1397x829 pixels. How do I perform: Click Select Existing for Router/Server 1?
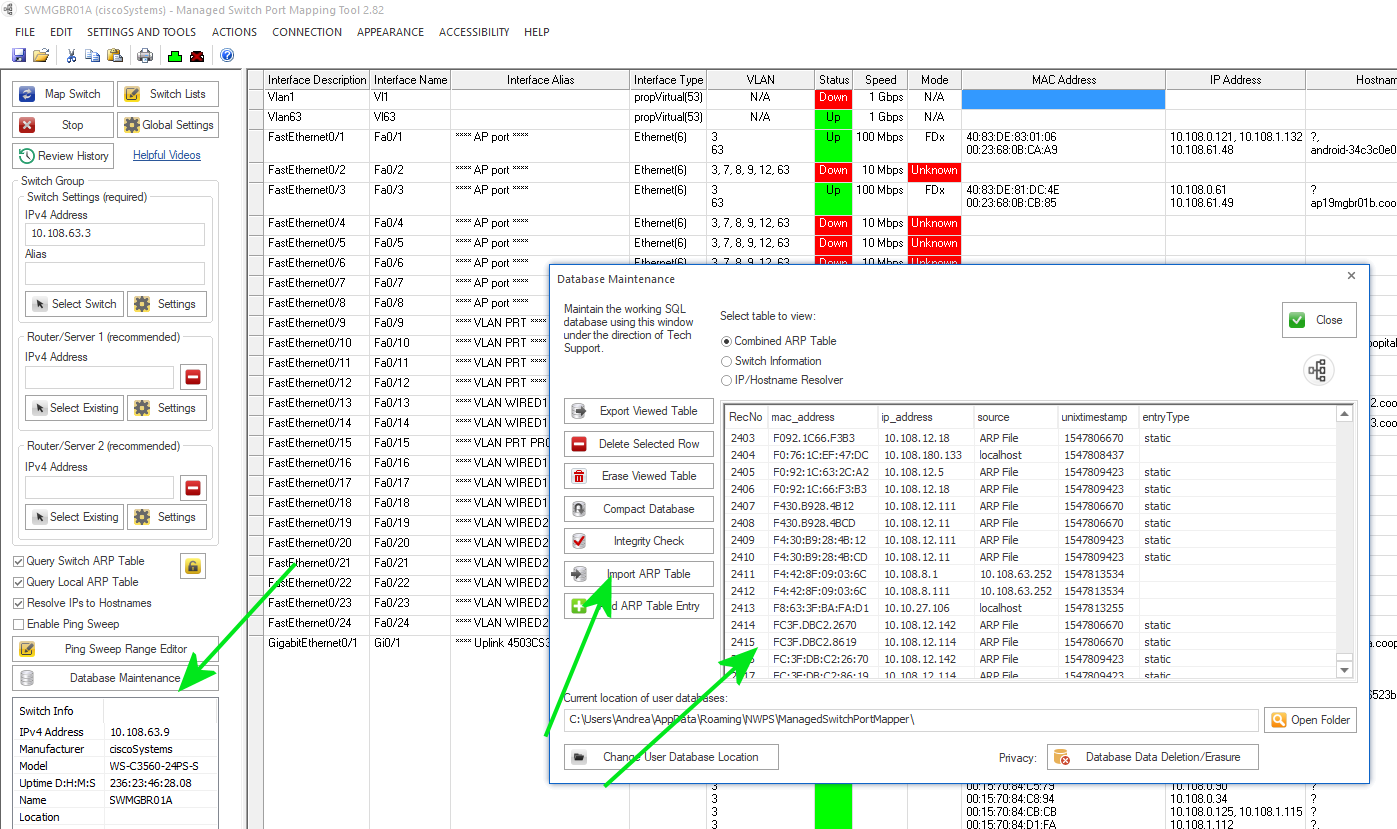(74, 408)
